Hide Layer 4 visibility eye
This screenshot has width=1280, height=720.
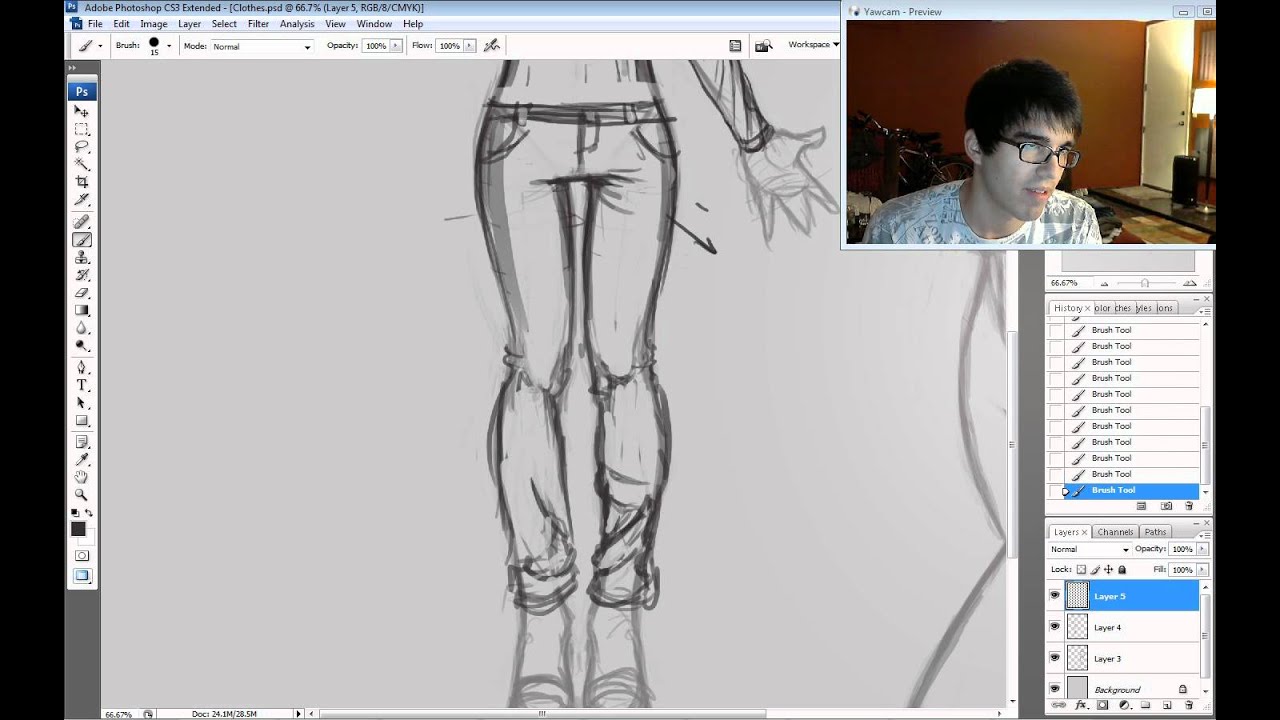1054,627
